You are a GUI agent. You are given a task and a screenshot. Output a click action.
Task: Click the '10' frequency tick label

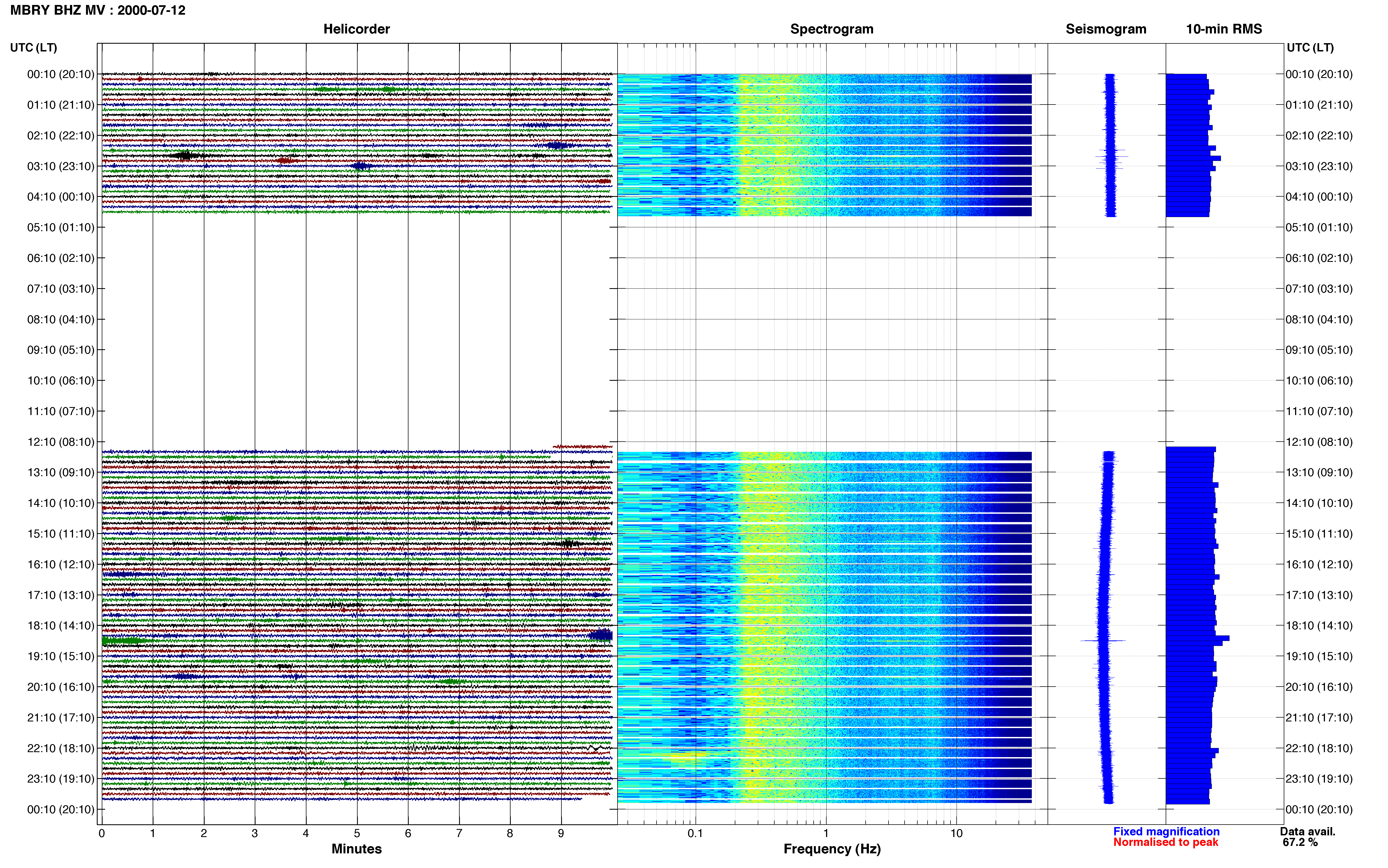(x=956, y=833)
